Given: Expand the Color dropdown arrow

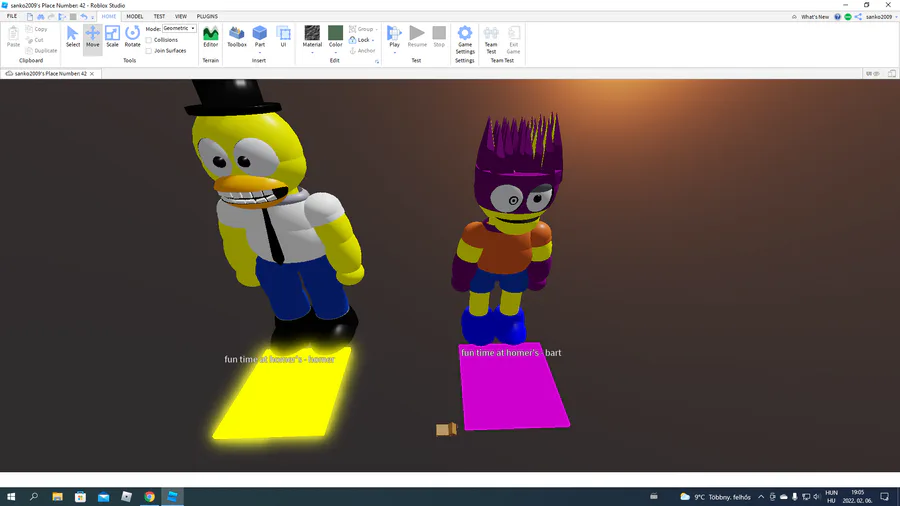Looking at the screenshot, I should point(336,53).
